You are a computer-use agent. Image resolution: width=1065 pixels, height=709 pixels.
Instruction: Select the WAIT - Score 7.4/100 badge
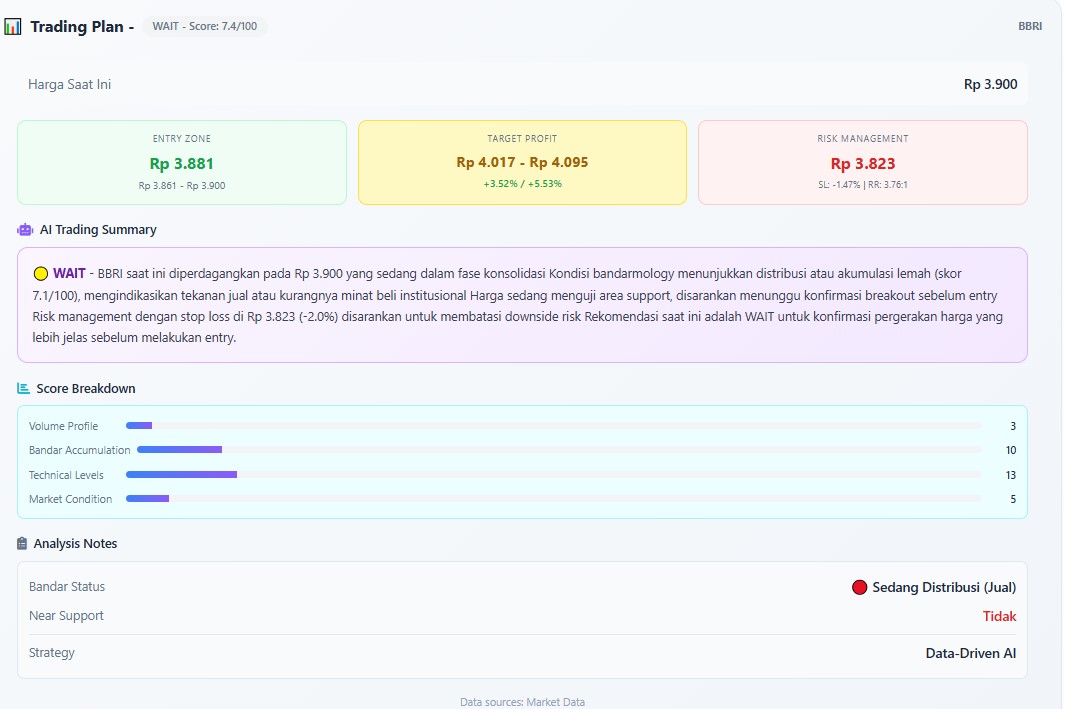pyautogui.click(x=204, y=26)
